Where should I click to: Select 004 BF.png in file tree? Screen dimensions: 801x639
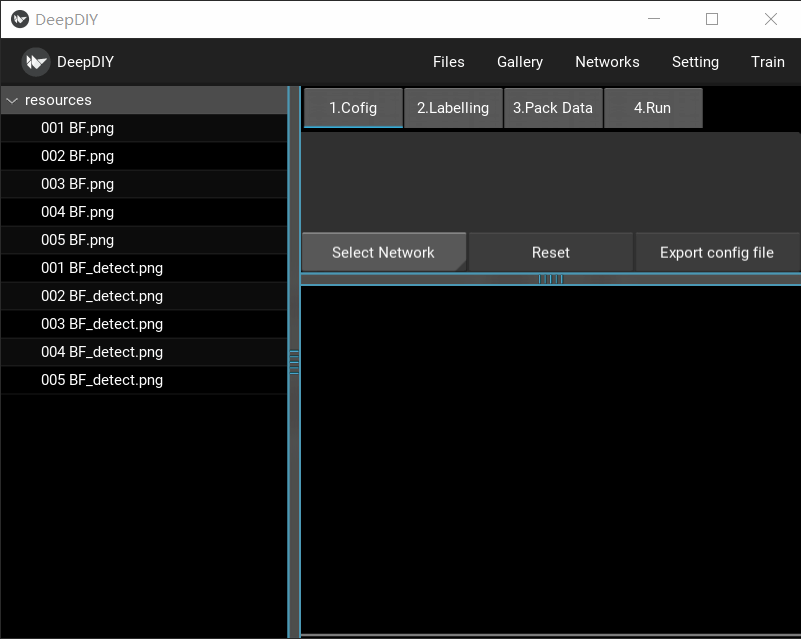click(144, 212)
